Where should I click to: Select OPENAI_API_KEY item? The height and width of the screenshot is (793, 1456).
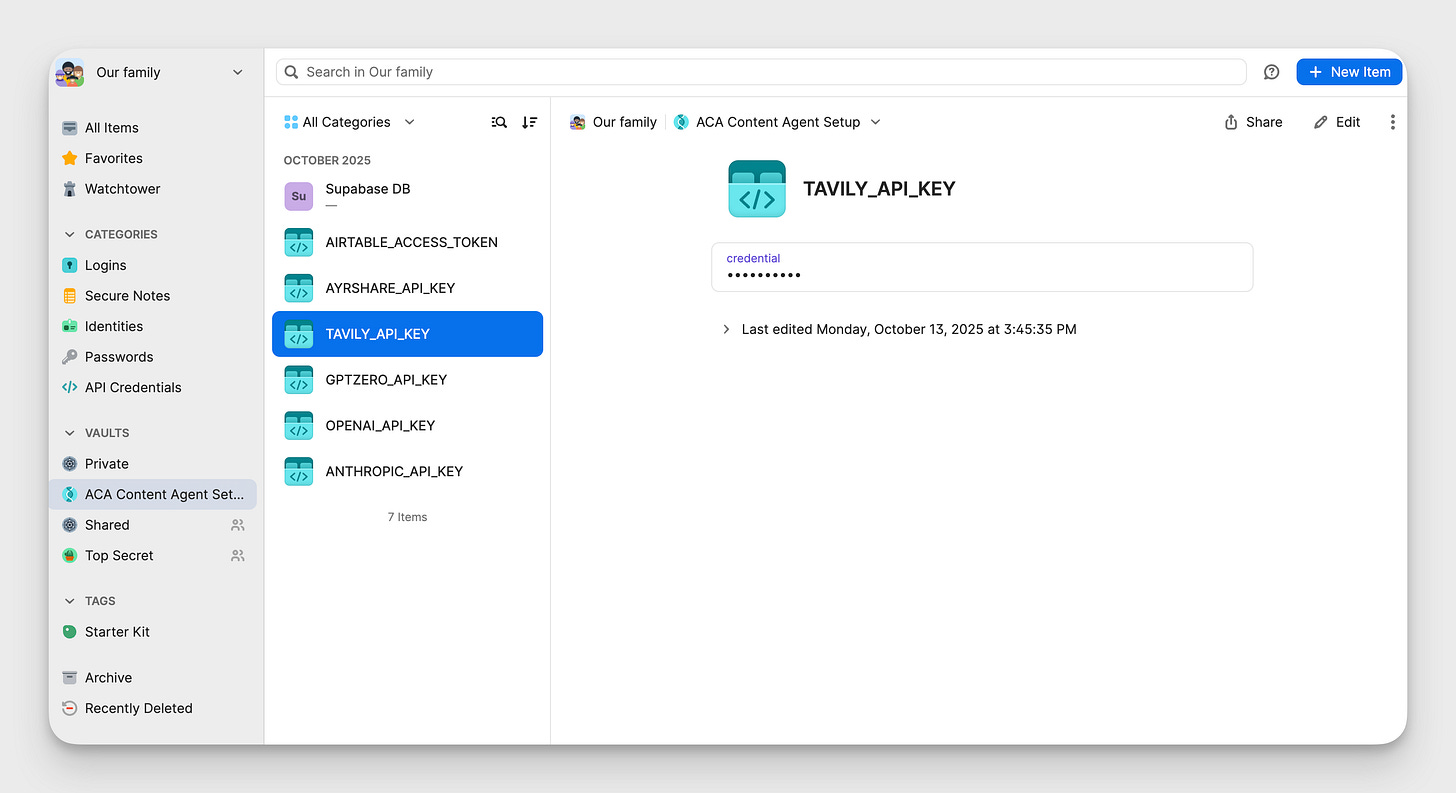coord(407,426)
